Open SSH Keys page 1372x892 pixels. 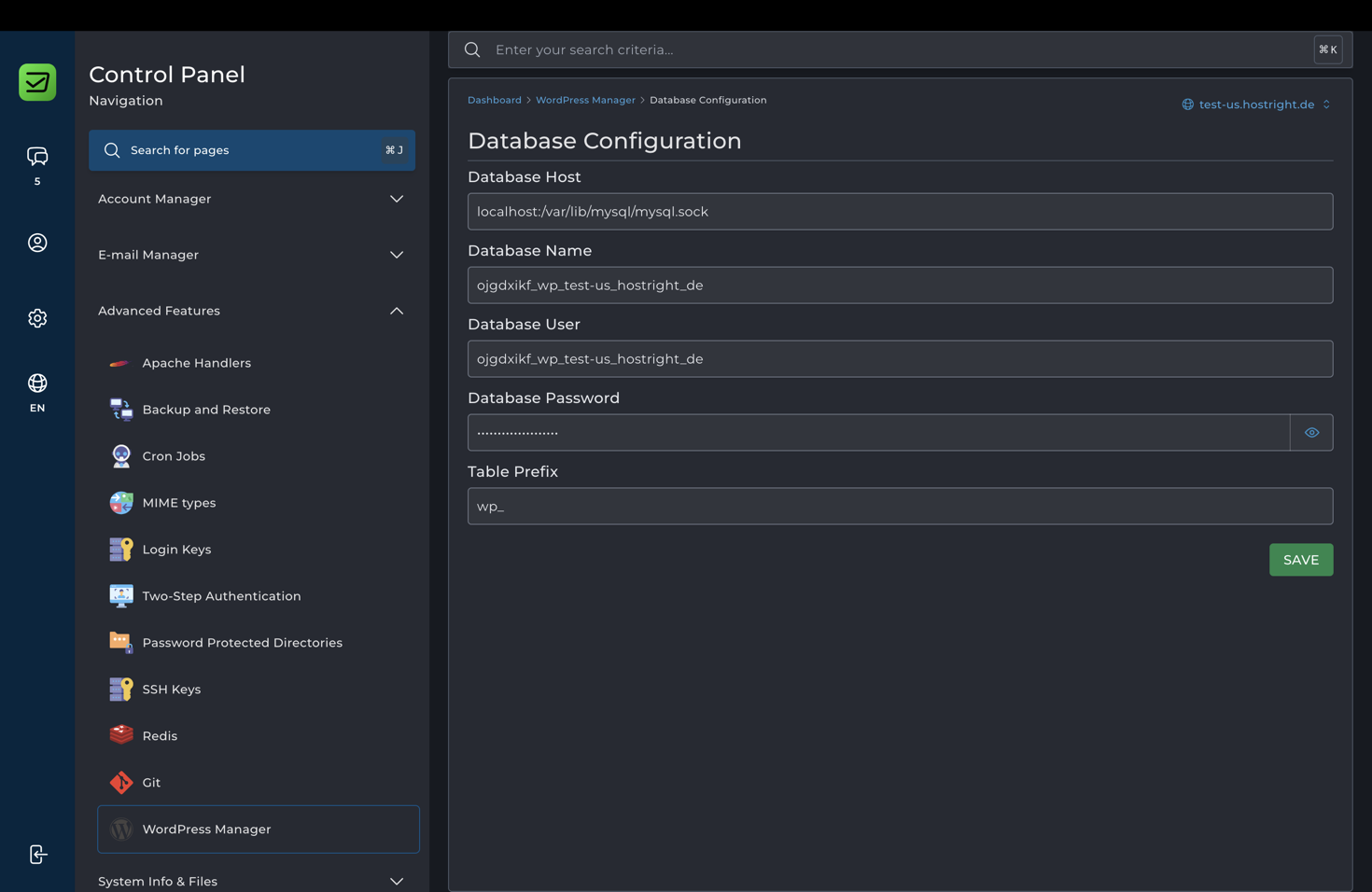tap(172, 690)
